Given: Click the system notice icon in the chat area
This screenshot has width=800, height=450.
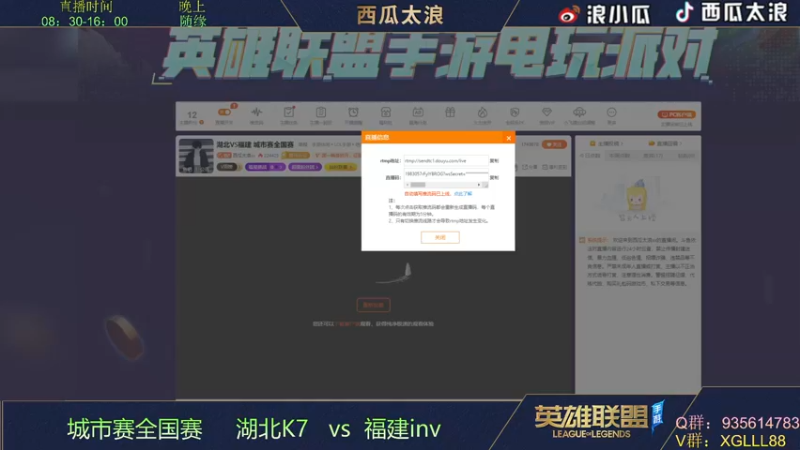Looking at the screenshot, I should (582, 240).
